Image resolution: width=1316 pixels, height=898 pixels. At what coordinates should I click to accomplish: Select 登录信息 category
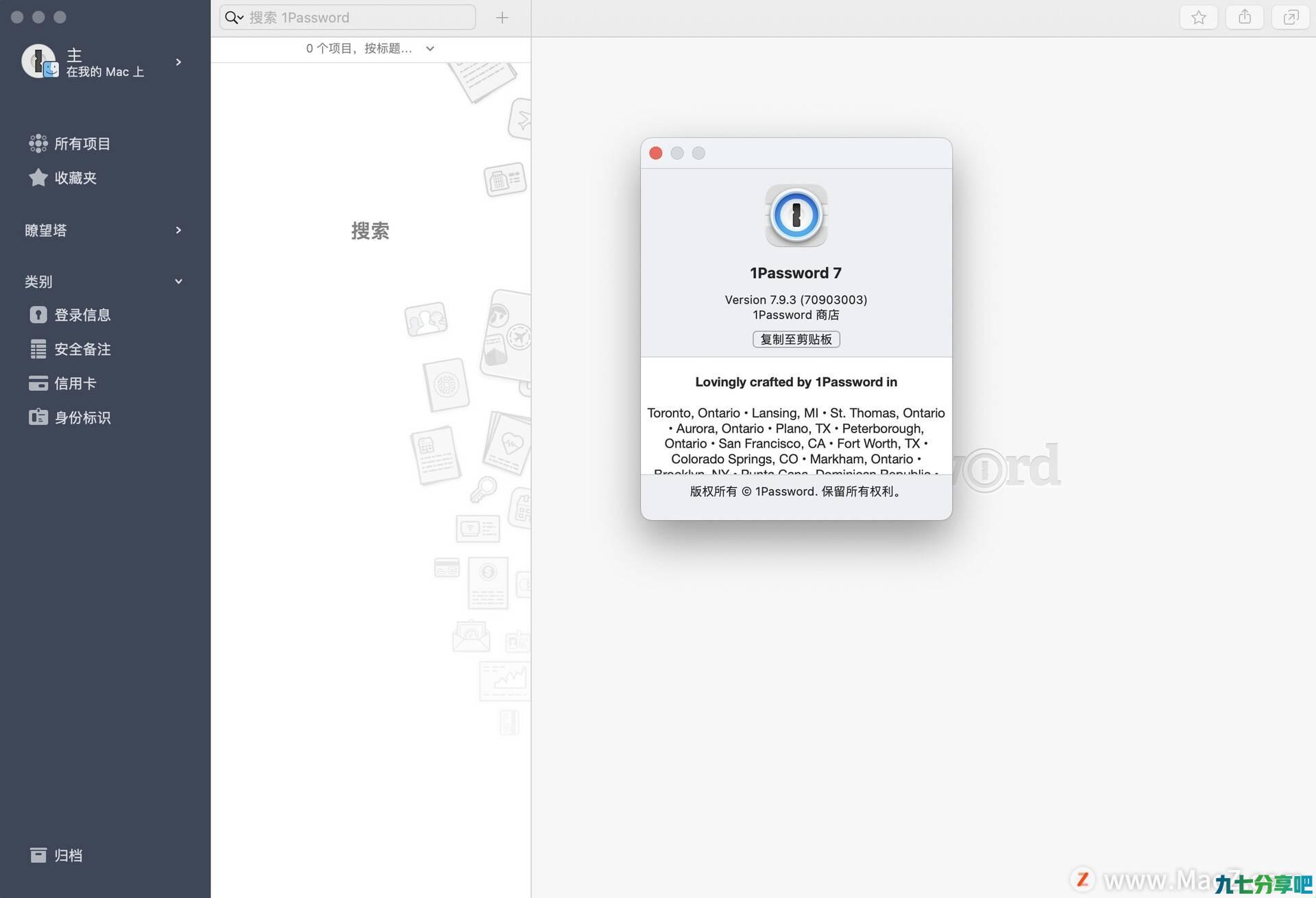click(82, 315)
